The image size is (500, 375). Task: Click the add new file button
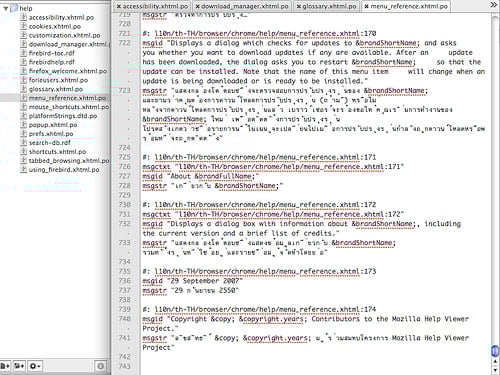(5, 366)
